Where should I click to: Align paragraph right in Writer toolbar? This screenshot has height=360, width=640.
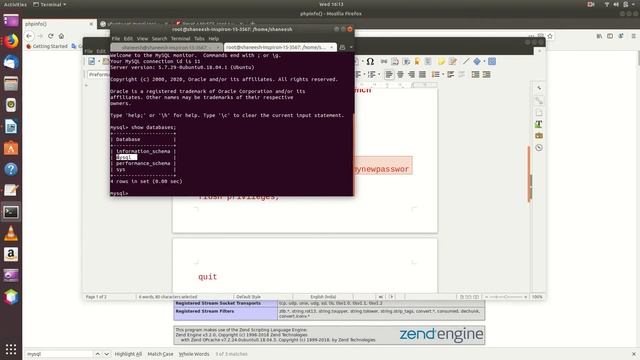411,74
